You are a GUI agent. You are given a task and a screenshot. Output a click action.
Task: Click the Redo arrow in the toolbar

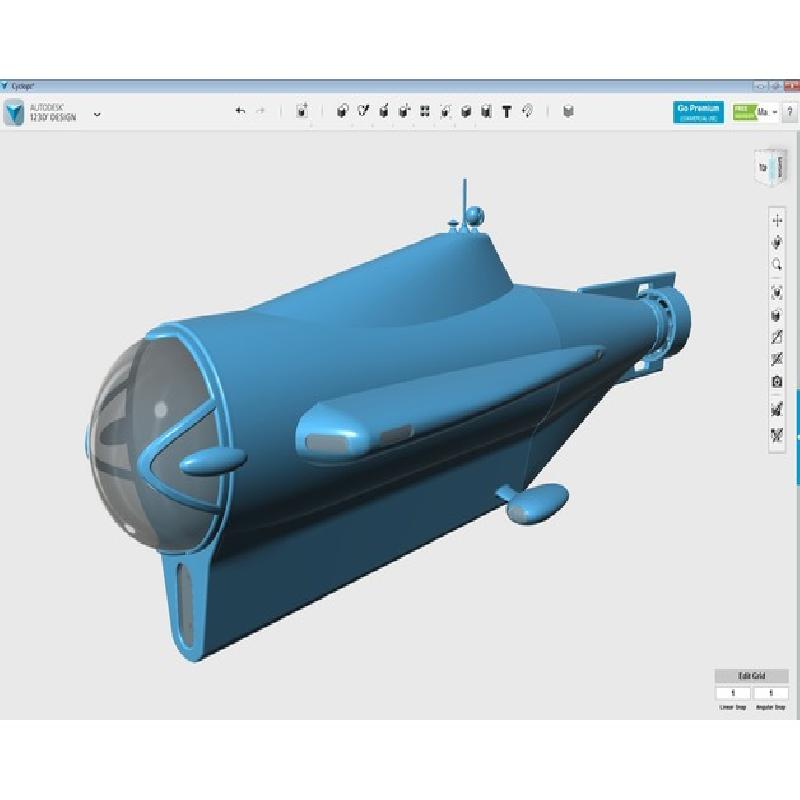point(261,111)
